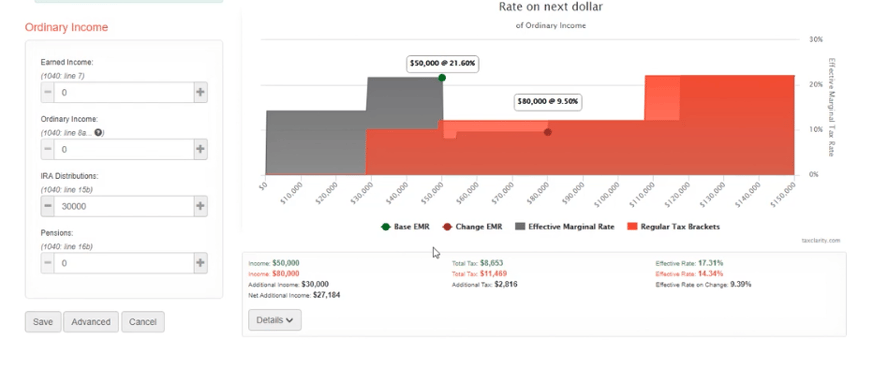The height and width of the screenshot is (369, 888).
Task: Expand the Details dropdown
Action: [275, 320]
